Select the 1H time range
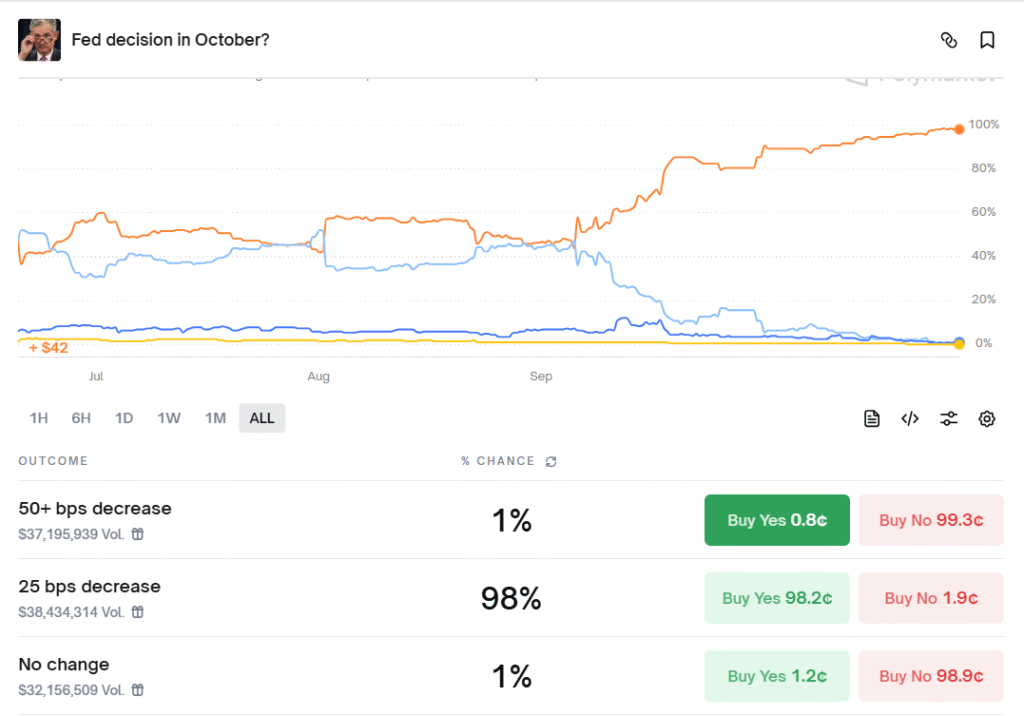The image size is (1024, 716). [x=39, y=418]
